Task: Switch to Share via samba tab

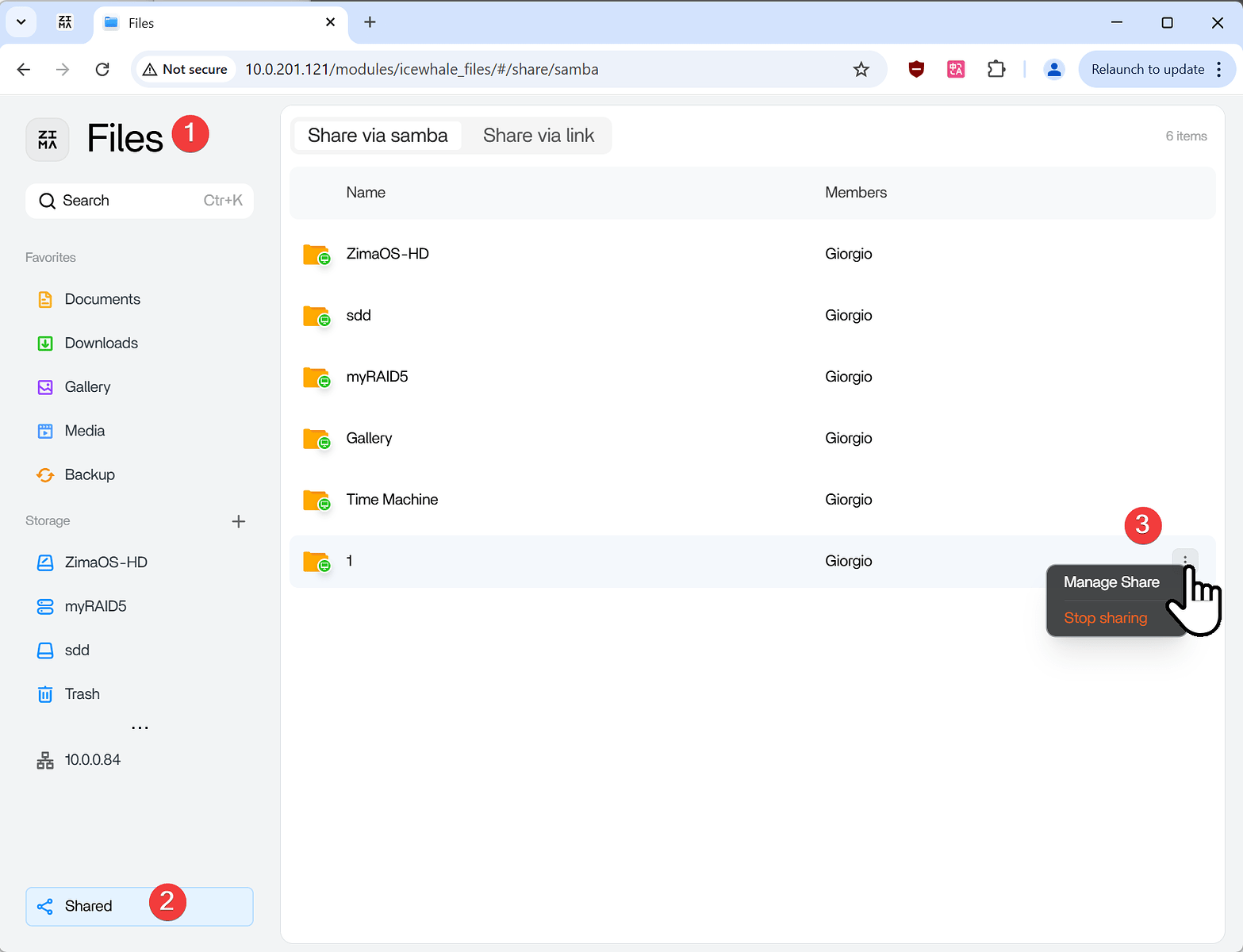Action: 378,136
